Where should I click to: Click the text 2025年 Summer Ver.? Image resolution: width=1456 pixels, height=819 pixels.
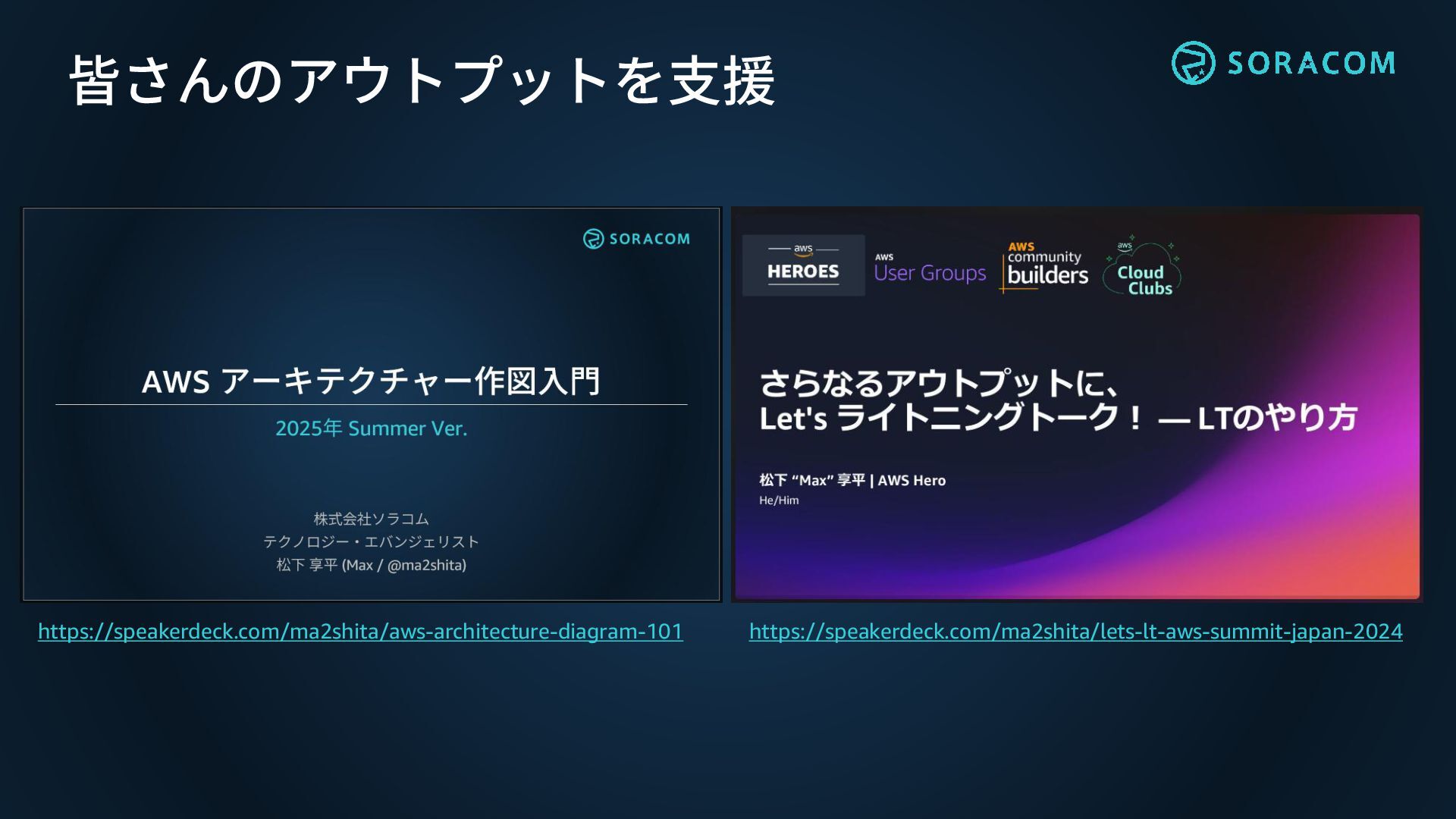tap(371, 428)
